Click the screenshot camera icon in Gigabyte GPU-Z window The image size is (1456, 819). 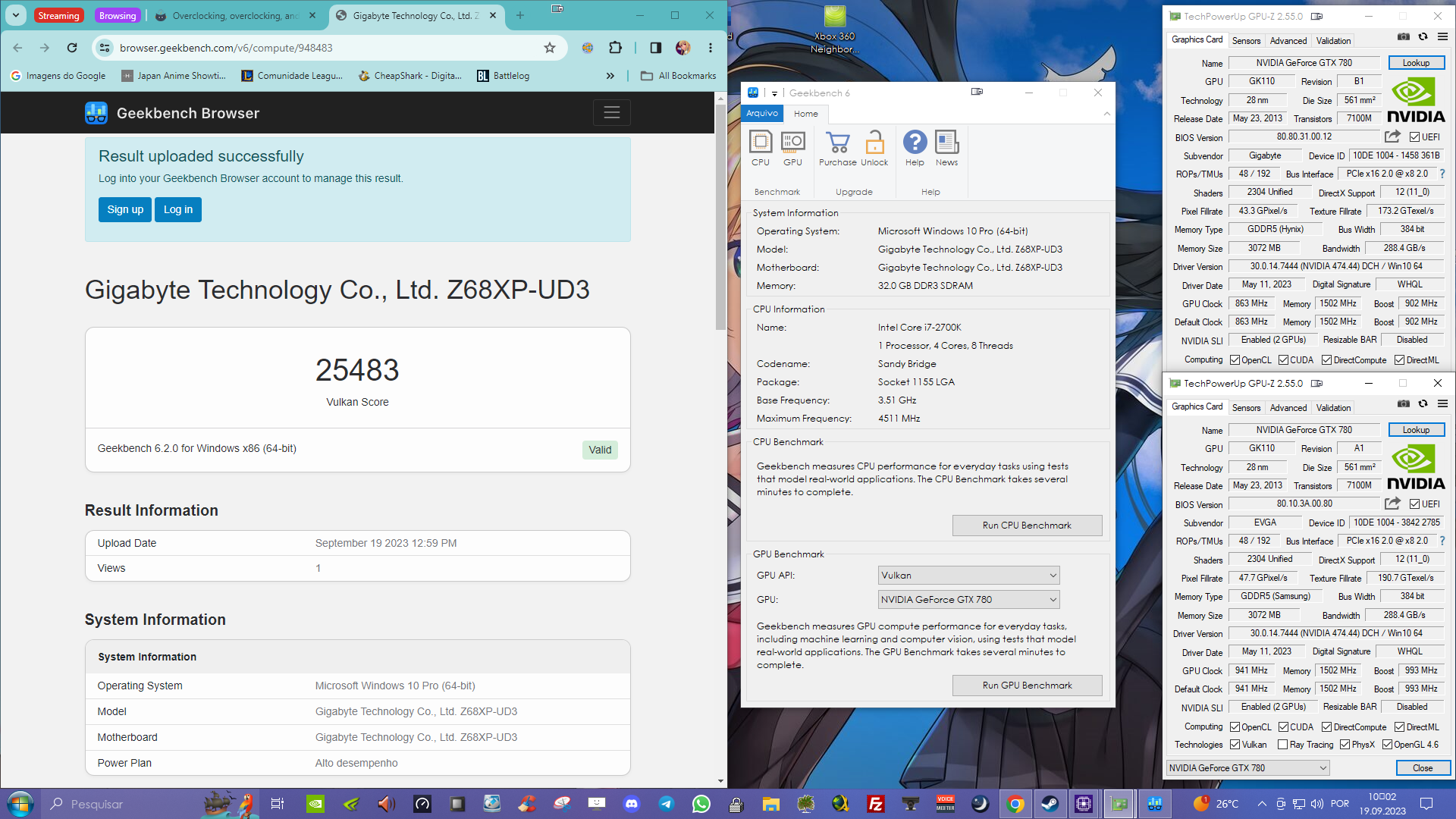click(x=1404, y=36)
